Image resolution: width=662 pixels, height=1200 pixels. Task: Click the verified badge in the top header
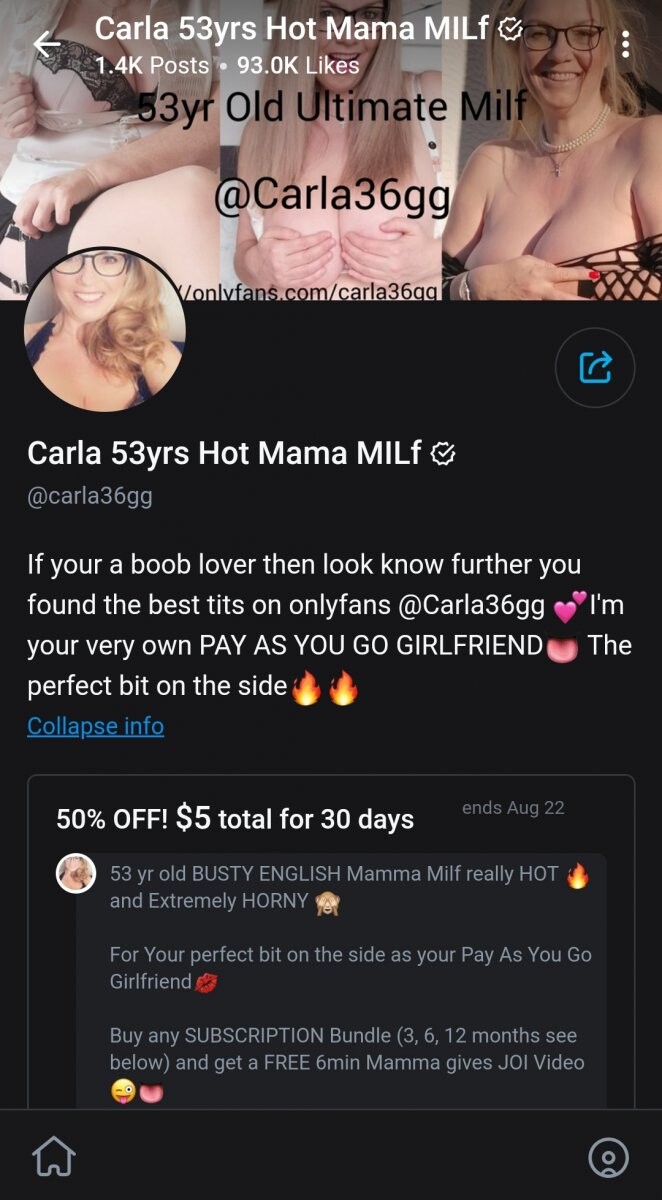tap(509, 30)
